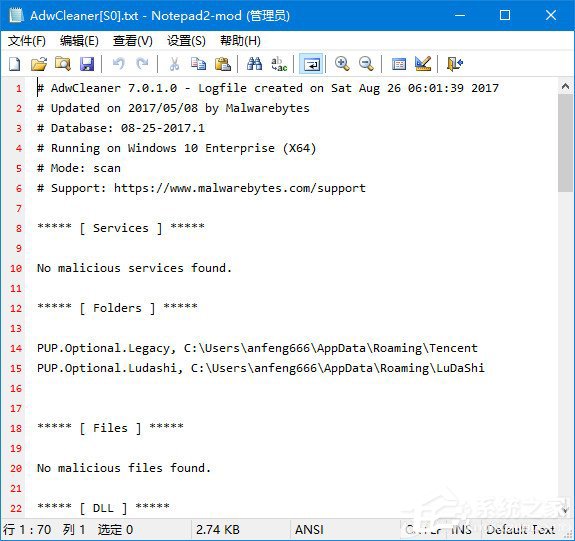This screenshot has width=575, height=541.
Task: Click the Copy icon in toolbar
Action: (x=198, y=64)
